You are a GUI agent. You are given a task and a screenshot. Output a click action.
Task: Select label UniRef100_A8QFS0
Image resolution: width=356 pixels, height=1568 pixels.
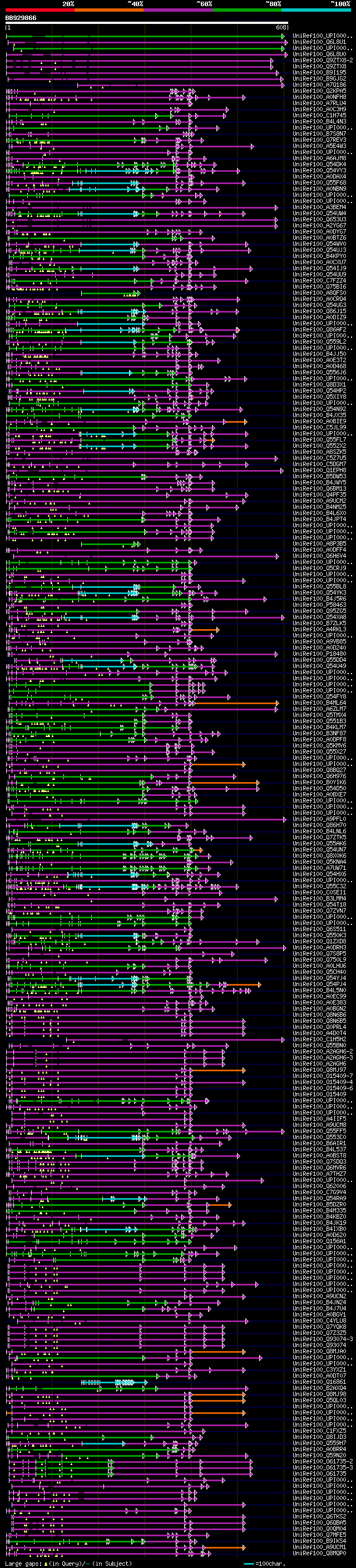(319, 293)
